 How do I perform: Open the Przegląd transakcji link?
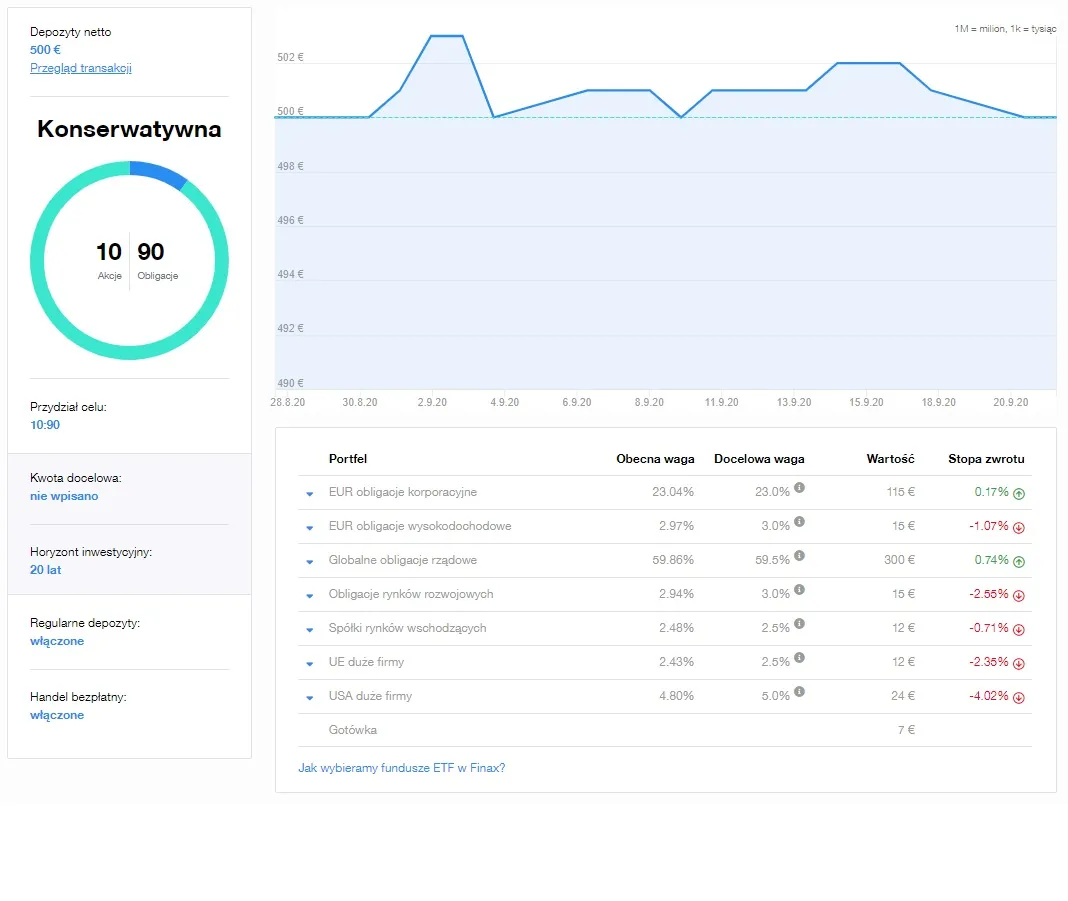click(80, 68)
